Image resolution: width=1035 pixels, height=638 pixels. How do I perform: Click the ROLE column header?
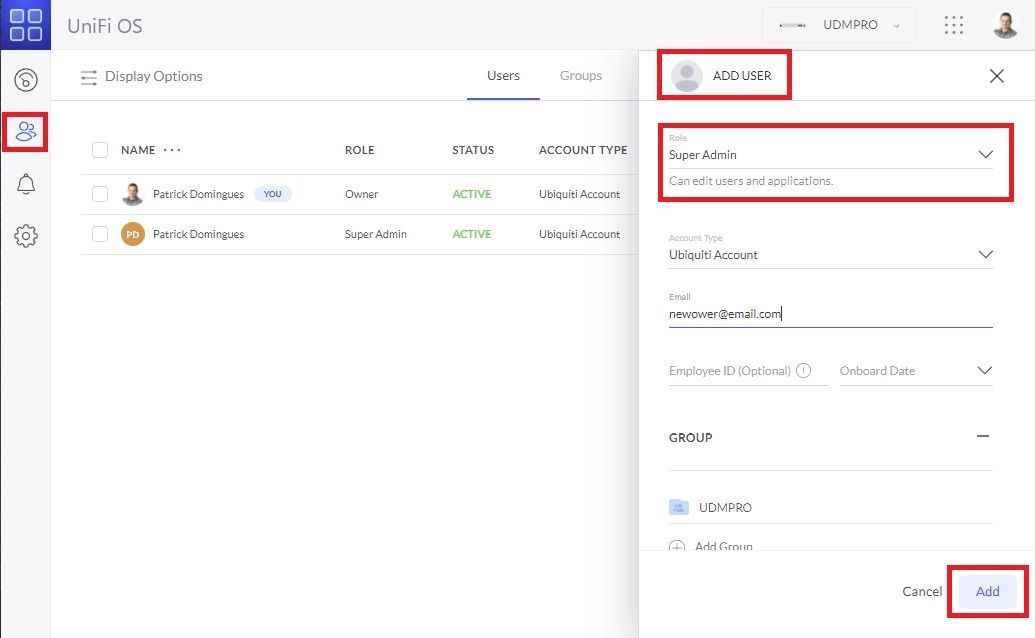pyautogui.click(x=359, y=150)
